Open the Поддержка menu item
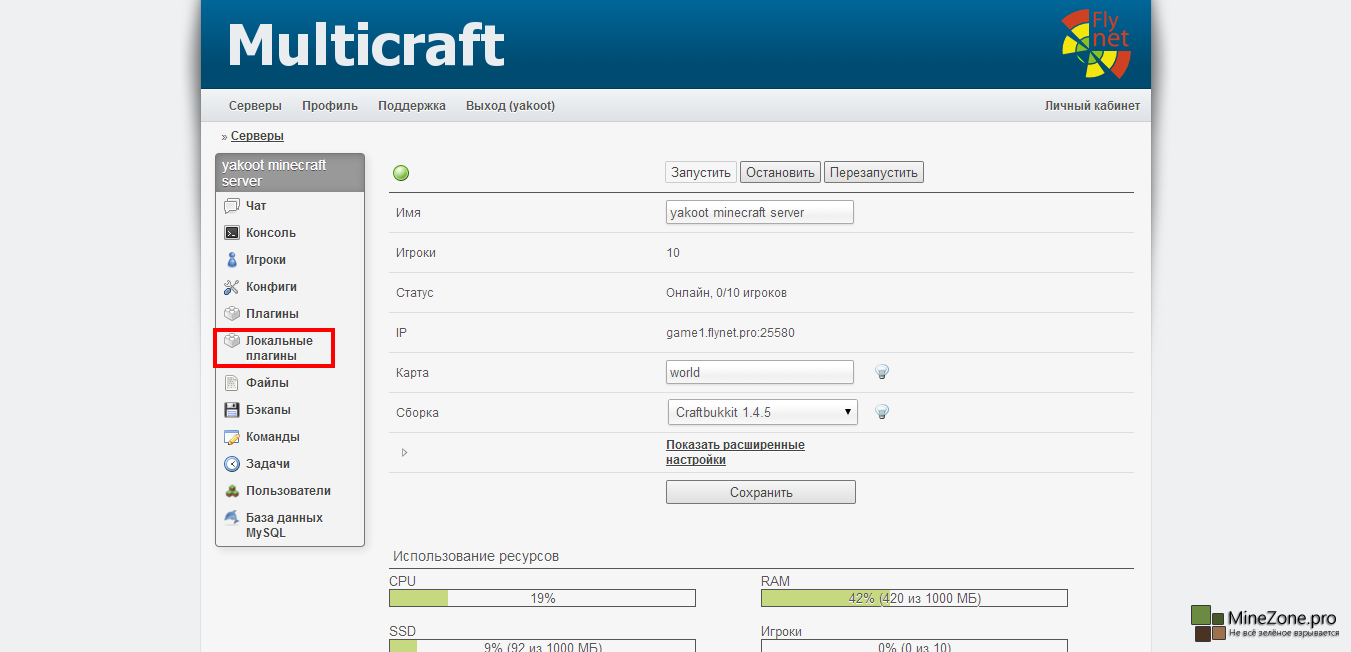Image resolution: width=1351 pixels, height=652 pixels. 412,106
